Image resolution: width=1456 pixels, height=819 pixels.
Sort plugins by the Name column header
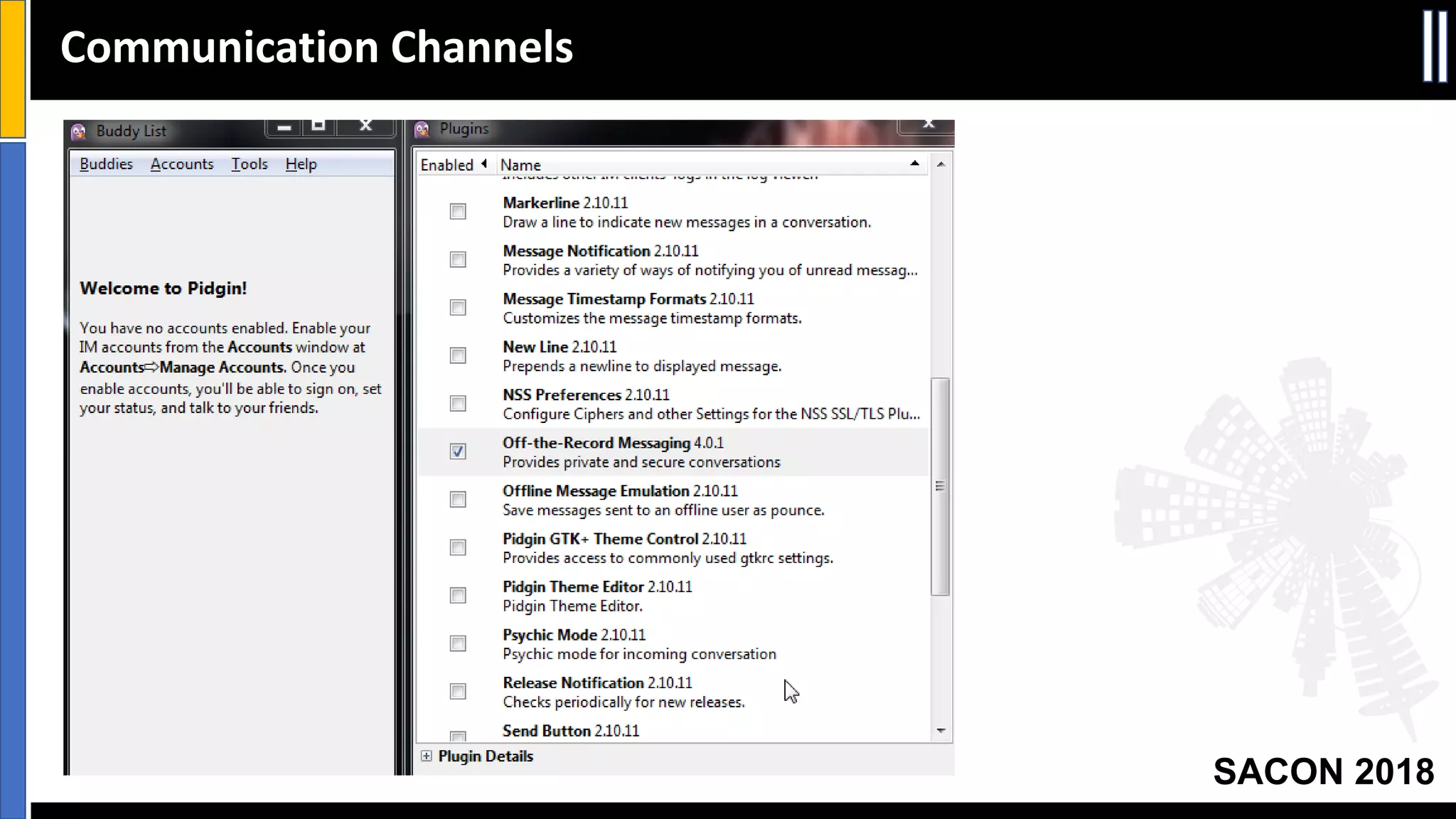(x=712, y=165)
